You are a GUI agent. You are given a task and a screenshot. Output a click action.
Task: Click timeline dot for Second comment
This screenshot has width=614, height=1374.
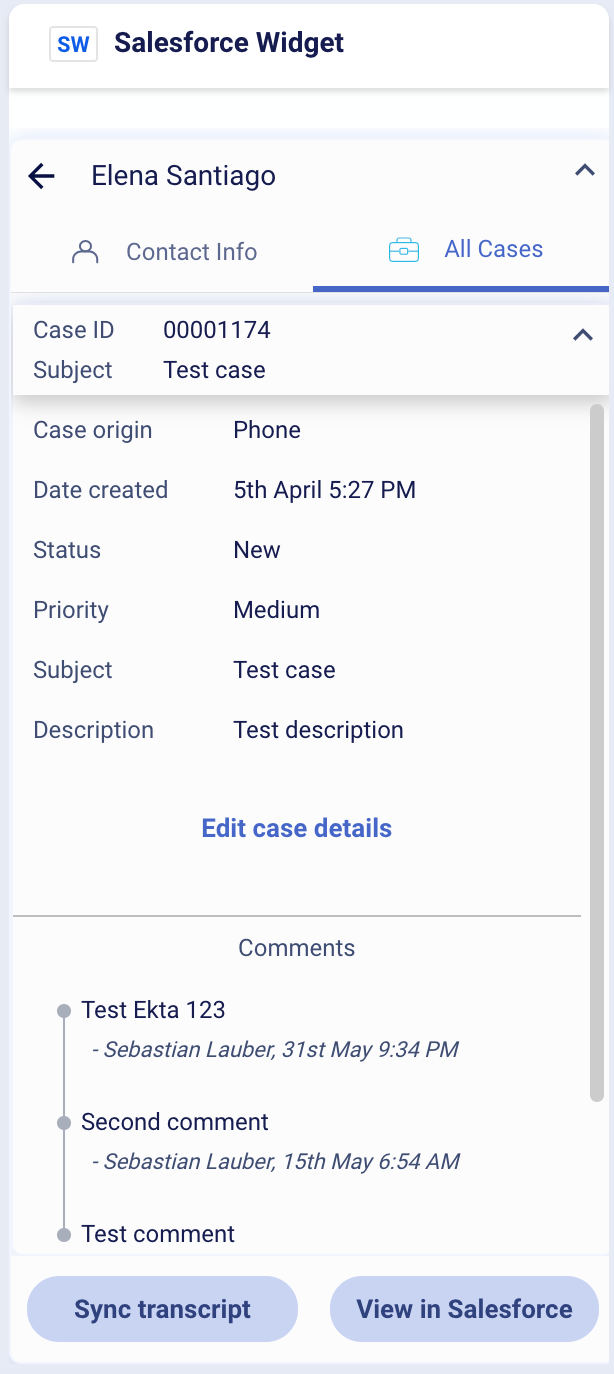[x=64, y=1123]
